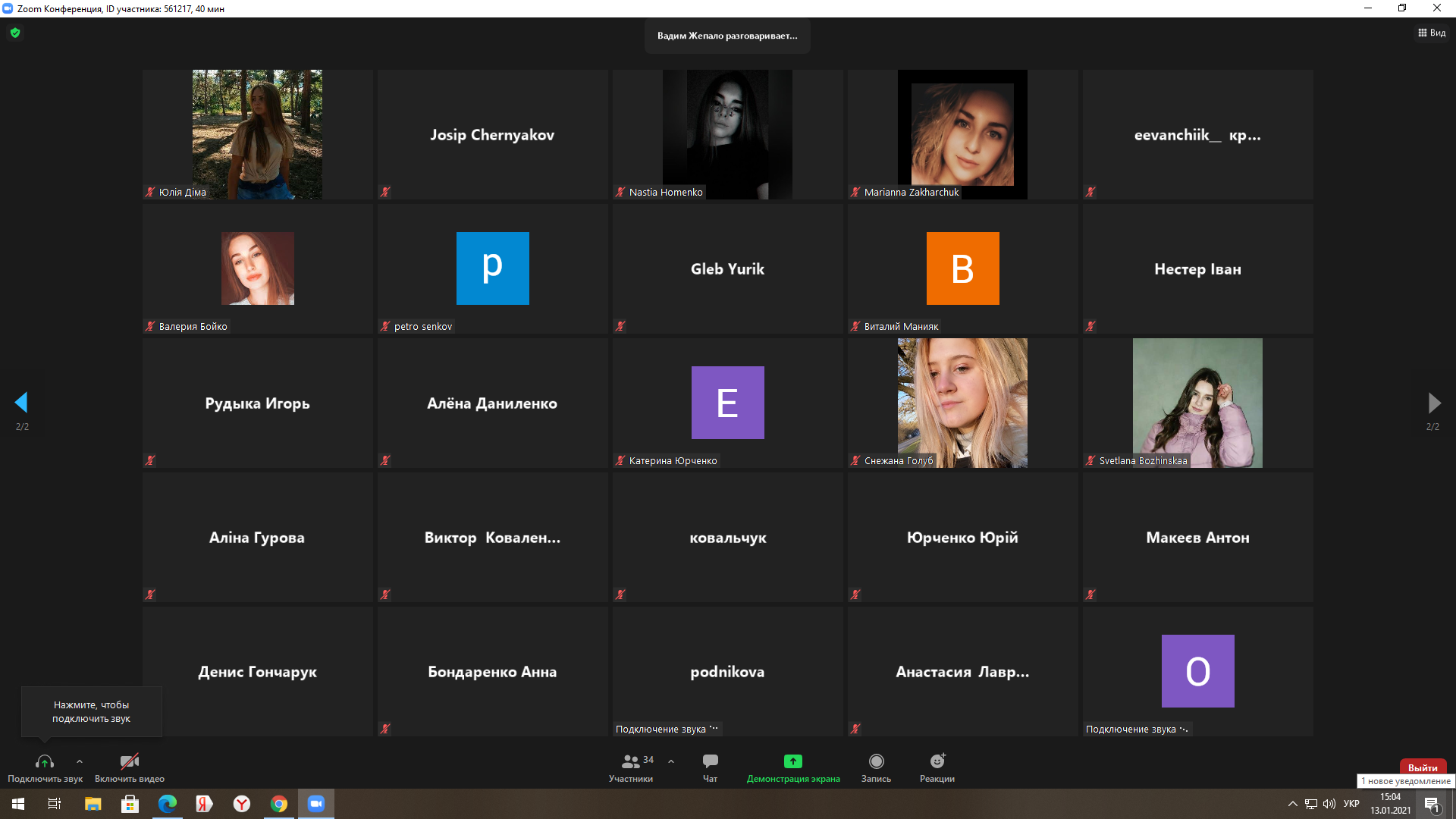Start screen sharing with Демонстрация экрана

(x=792, y=761)
